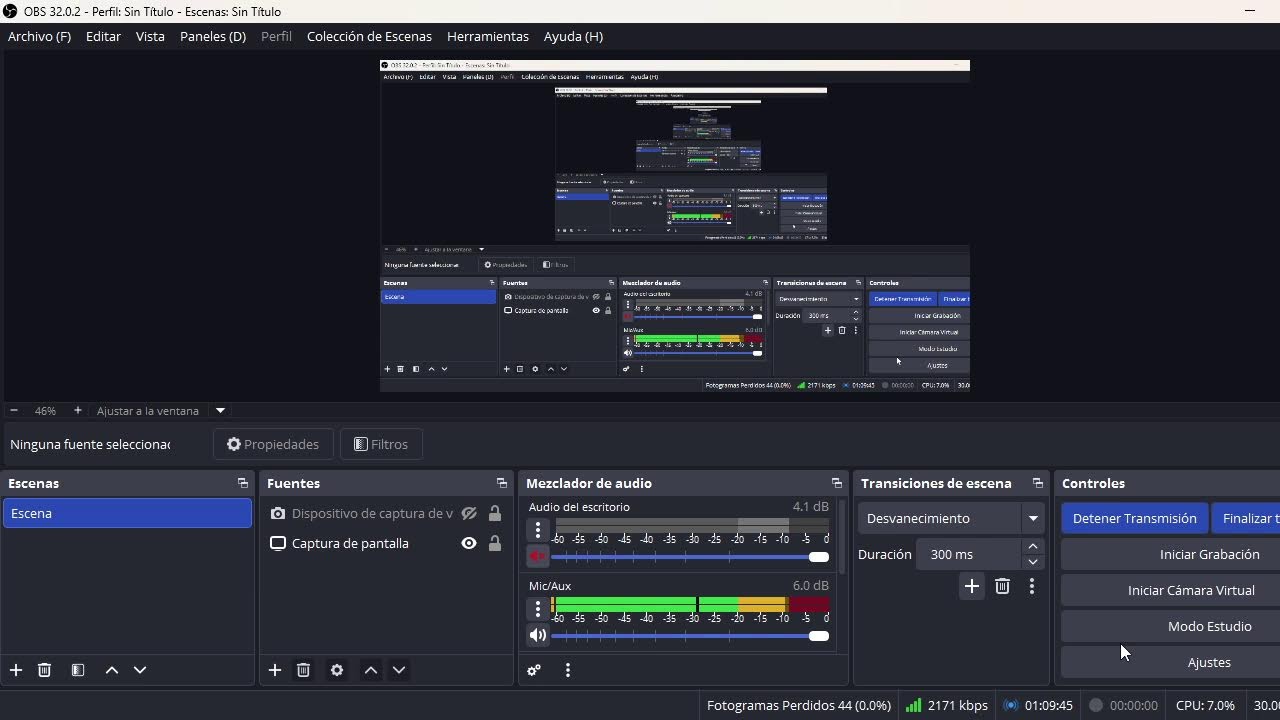The height and width of the screenshot is (720, 1280).
Task: Start Iniciar Cámara Virtual
Action: (1191, 590)
